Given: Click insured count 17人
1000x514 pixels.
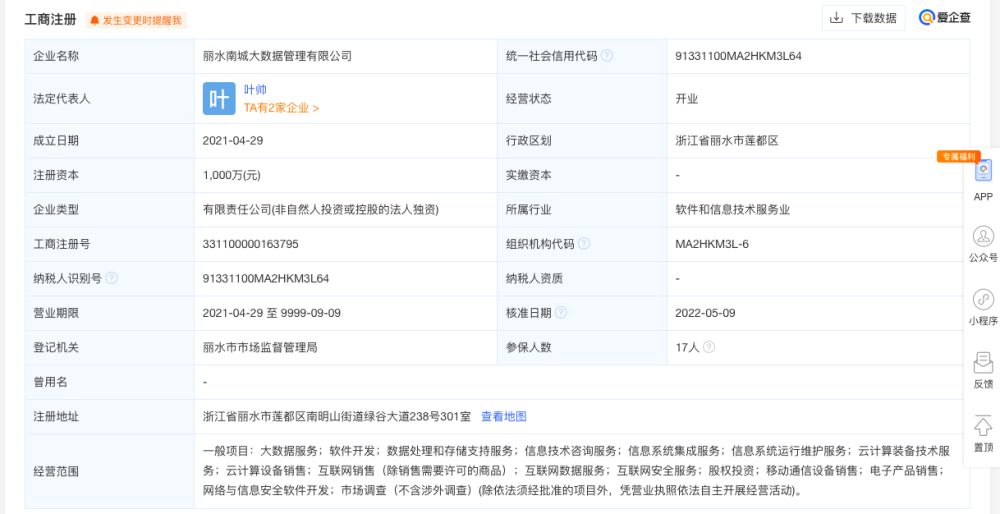Looking at the screenshot, I should tap(688, 348).
